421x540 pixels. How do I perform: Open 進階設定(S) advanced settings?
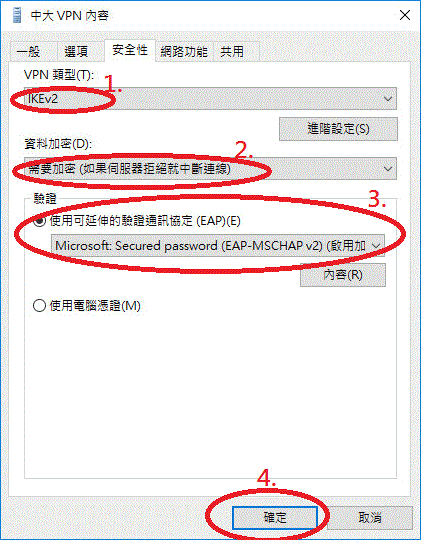(x=338, y=129)
